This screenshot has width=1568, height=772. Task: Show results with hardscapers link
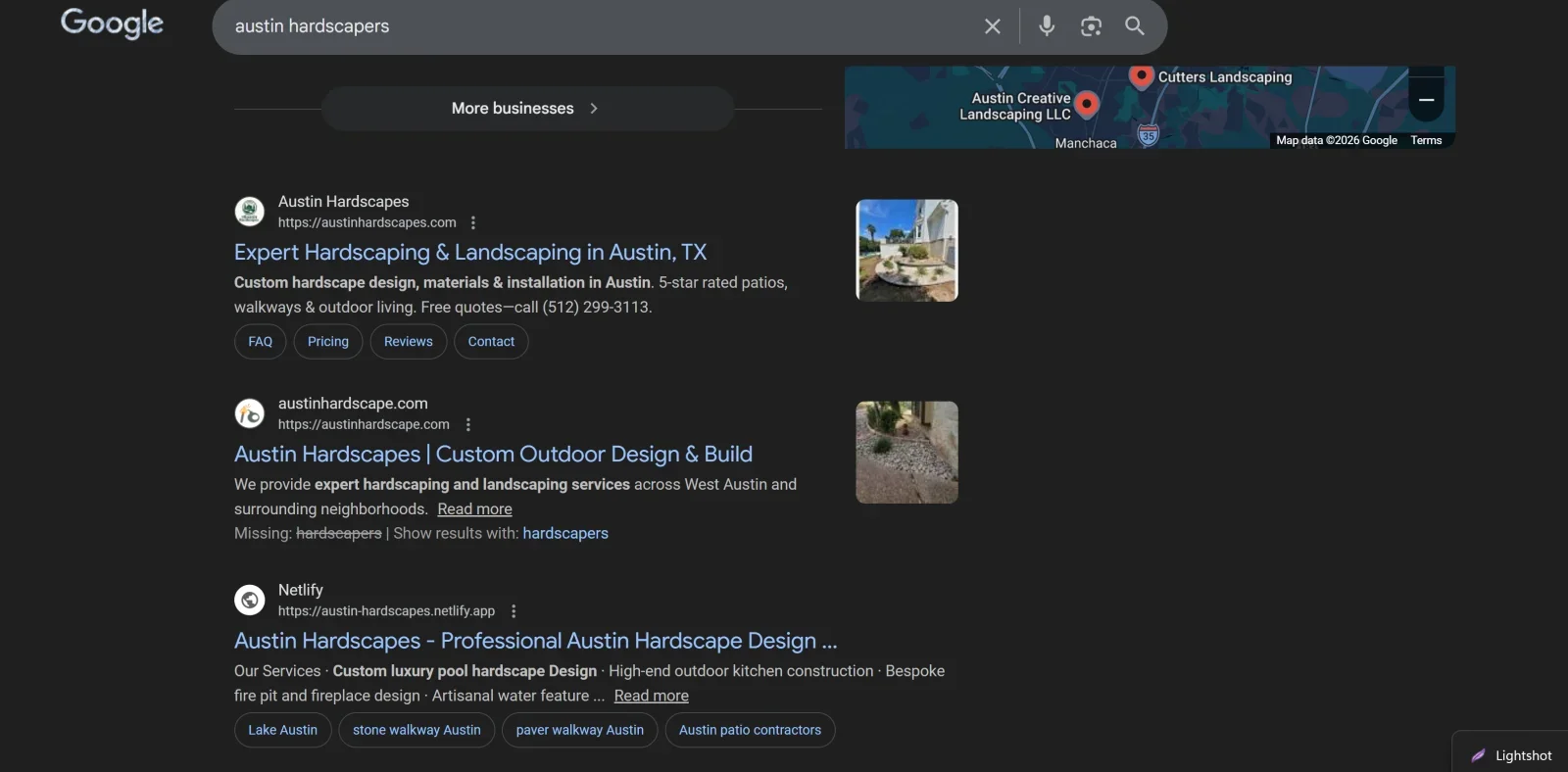[x=565, y=534]
